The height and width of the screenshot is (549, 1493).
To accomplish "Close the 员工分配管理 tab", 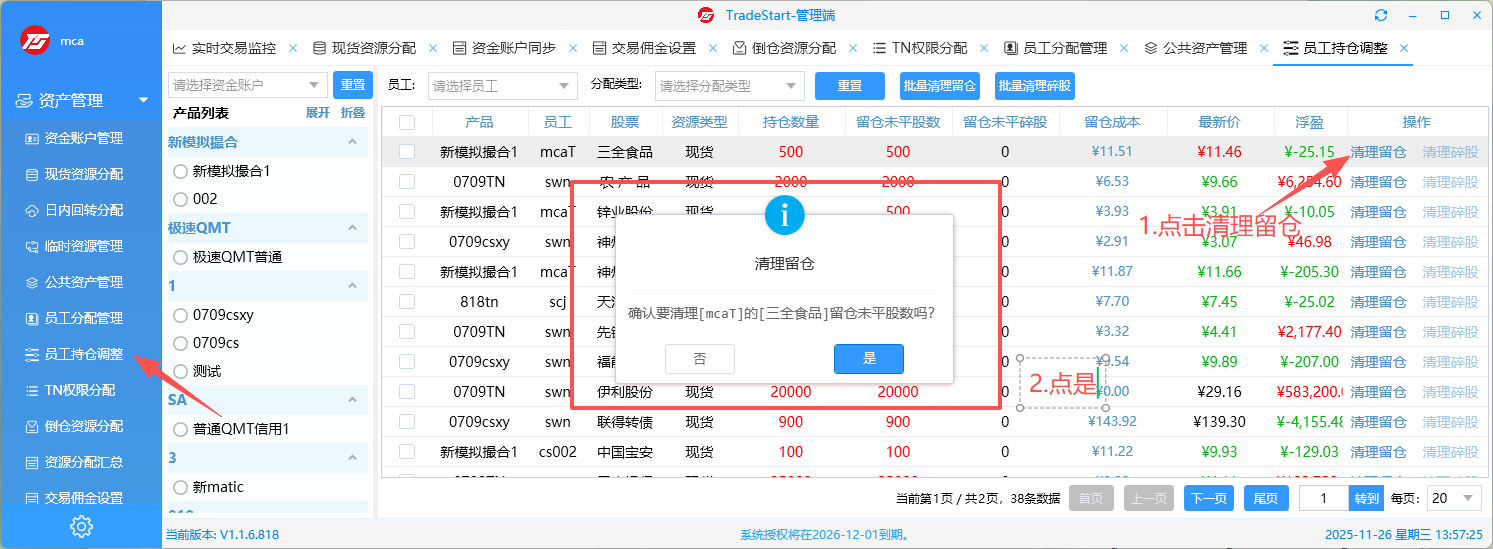I will [1125, 48].
